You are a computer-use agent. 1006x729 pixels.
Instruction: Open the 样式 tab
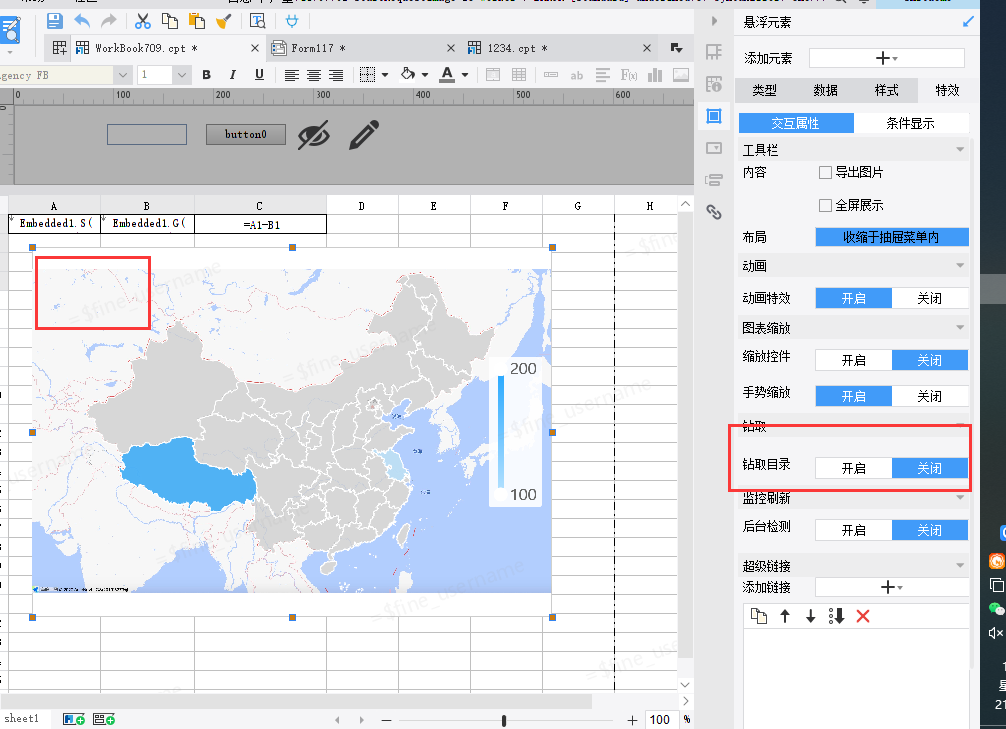coord(887,90)
